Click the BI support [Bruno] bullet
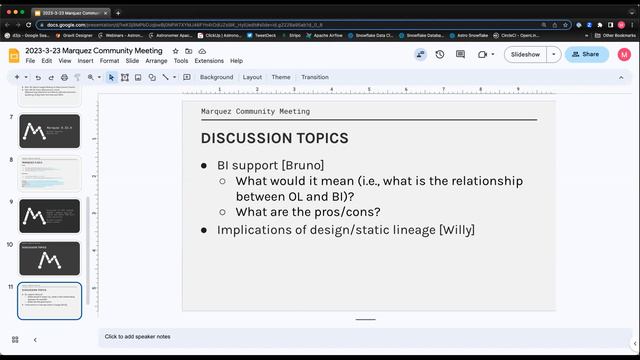This screenshot has height=360, width=640. coord(271,165)
